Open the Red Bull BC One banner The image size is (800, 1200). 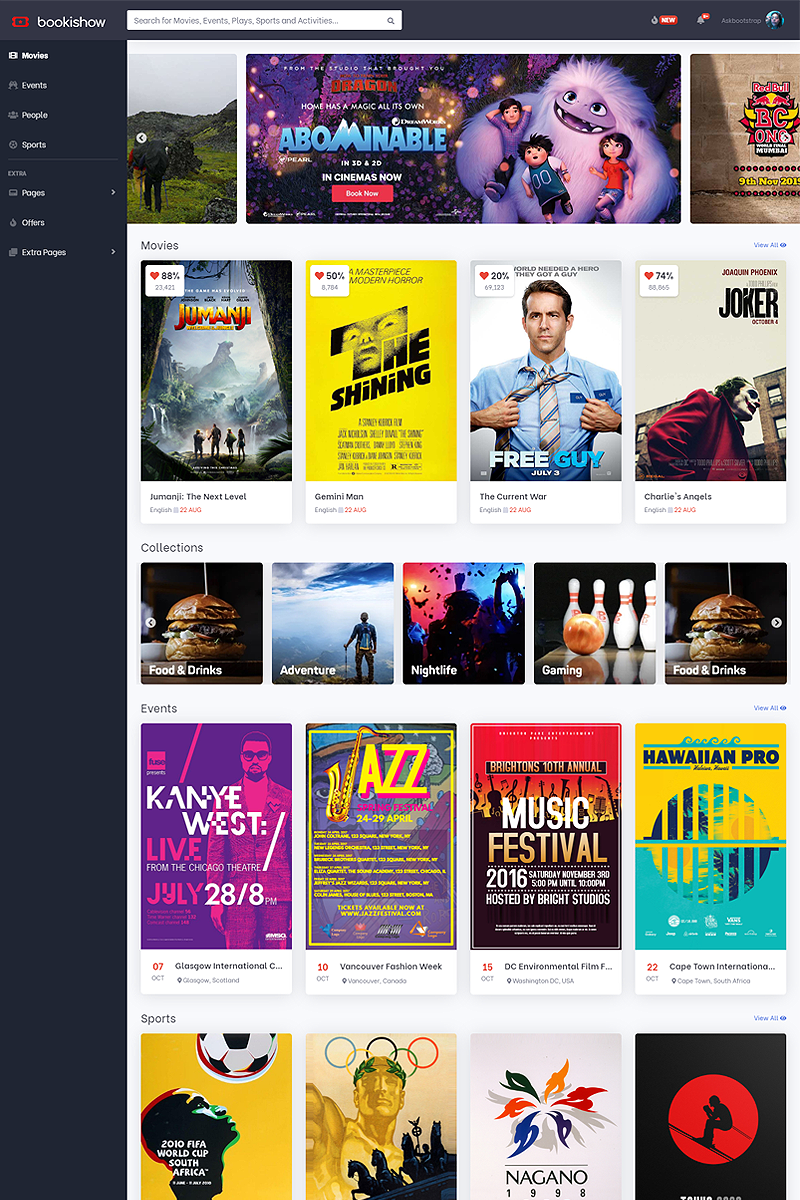745,139
